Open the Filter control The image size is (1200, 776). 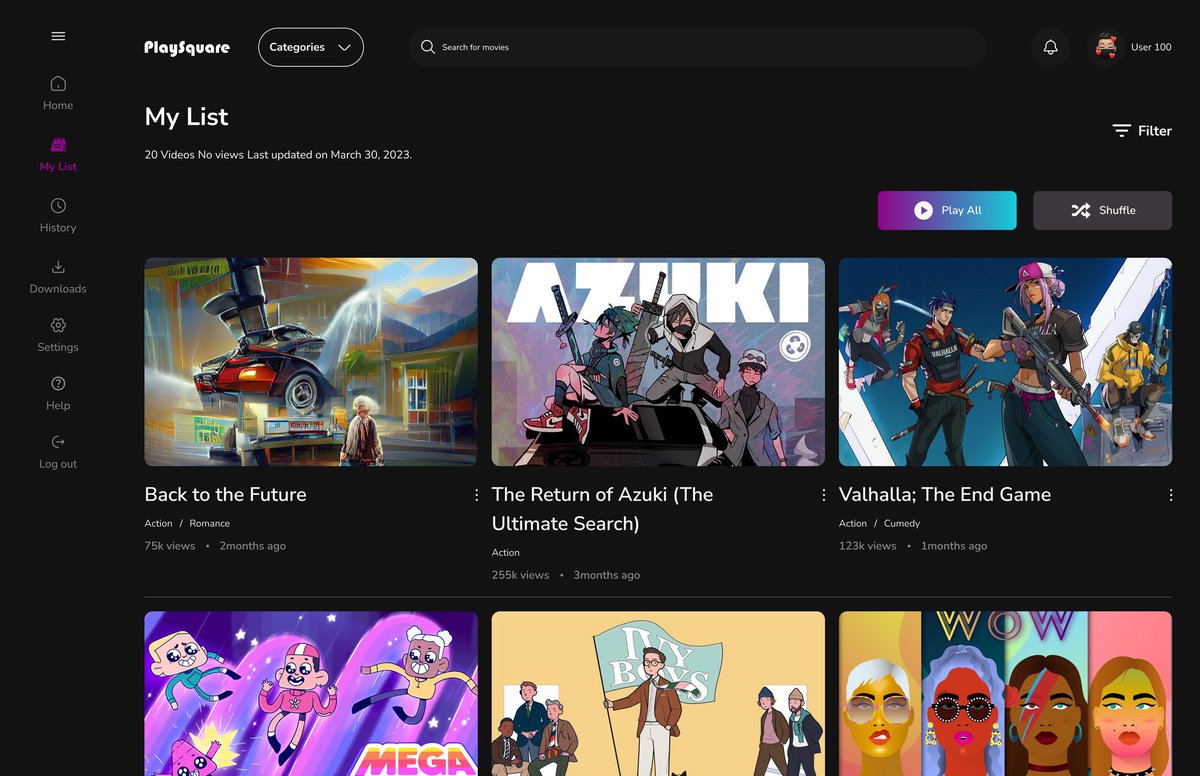(1142, 131)
